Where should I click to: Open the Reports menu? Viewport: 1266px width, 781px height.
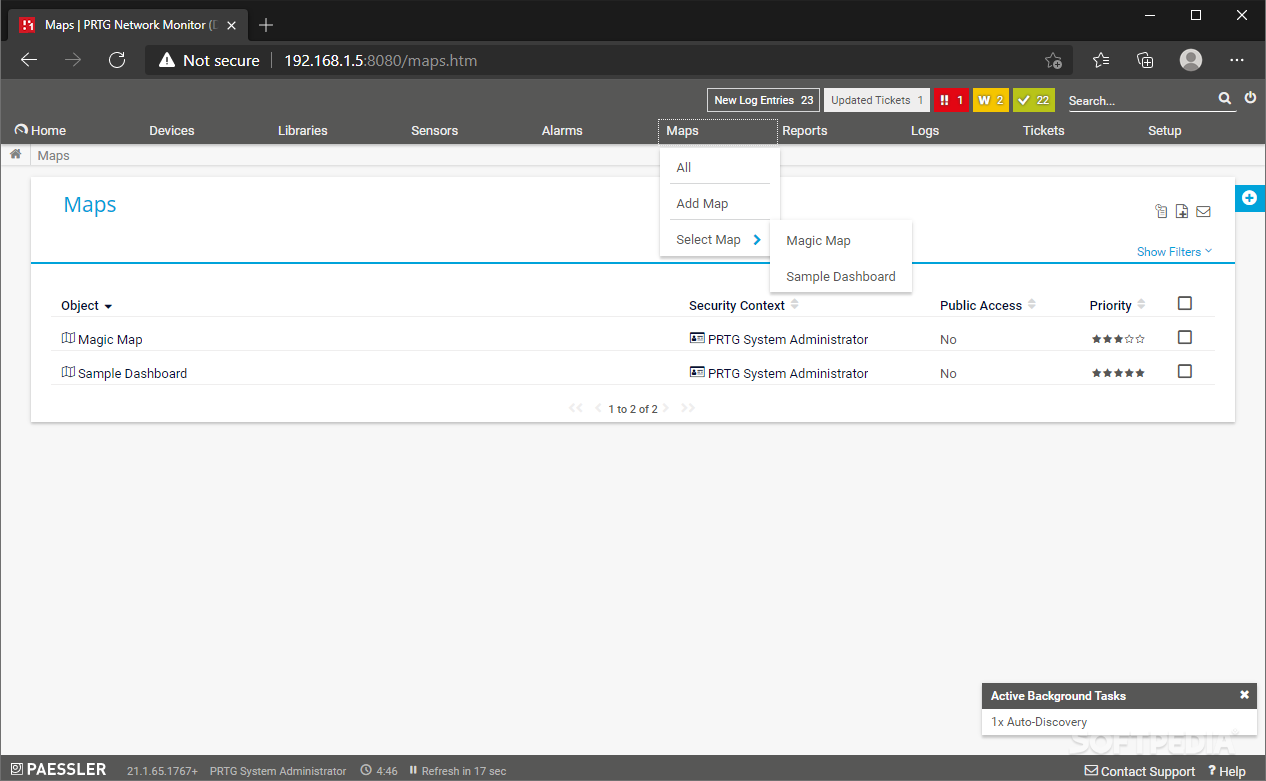pos(805,131)
